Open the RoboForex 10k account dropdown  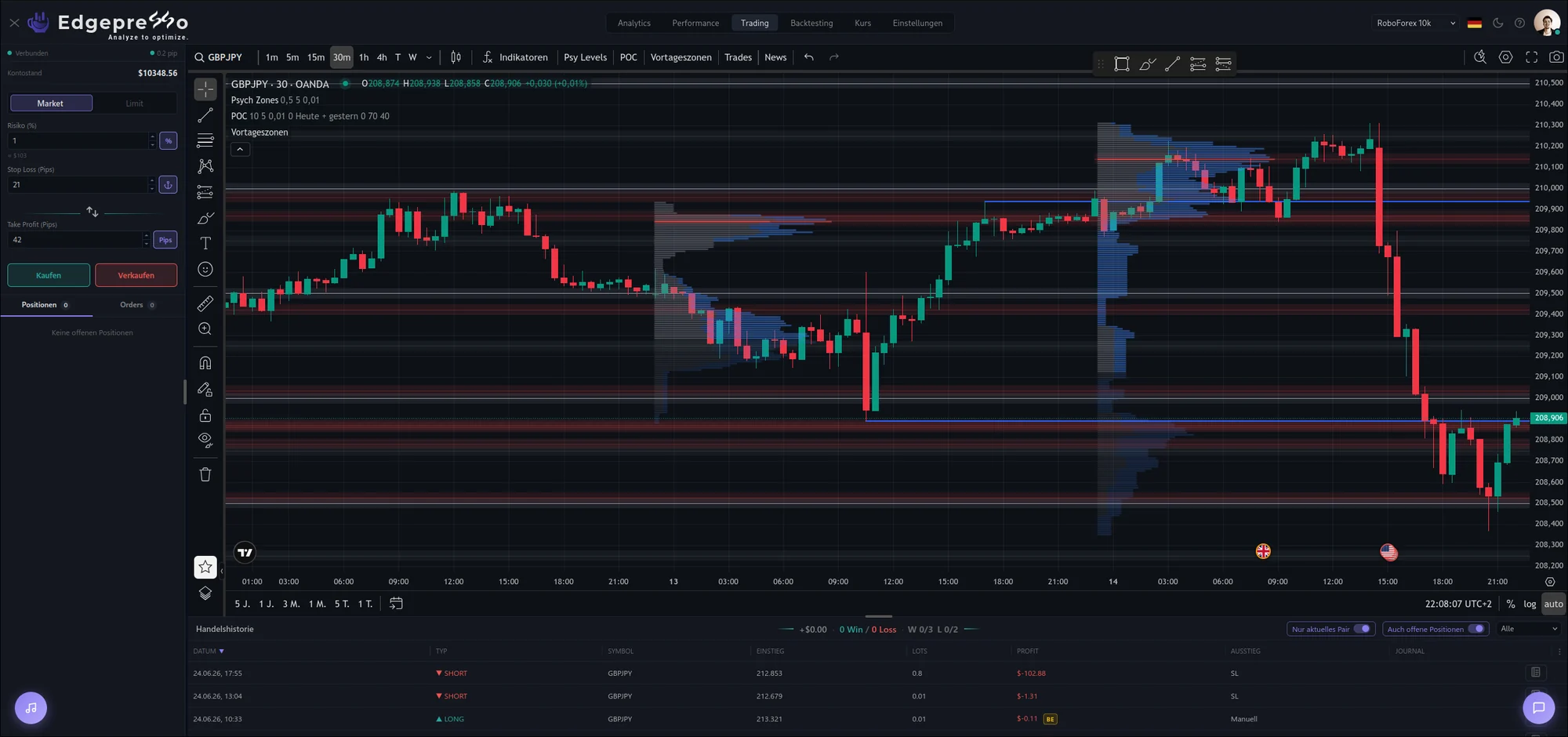pos(1416,23)
